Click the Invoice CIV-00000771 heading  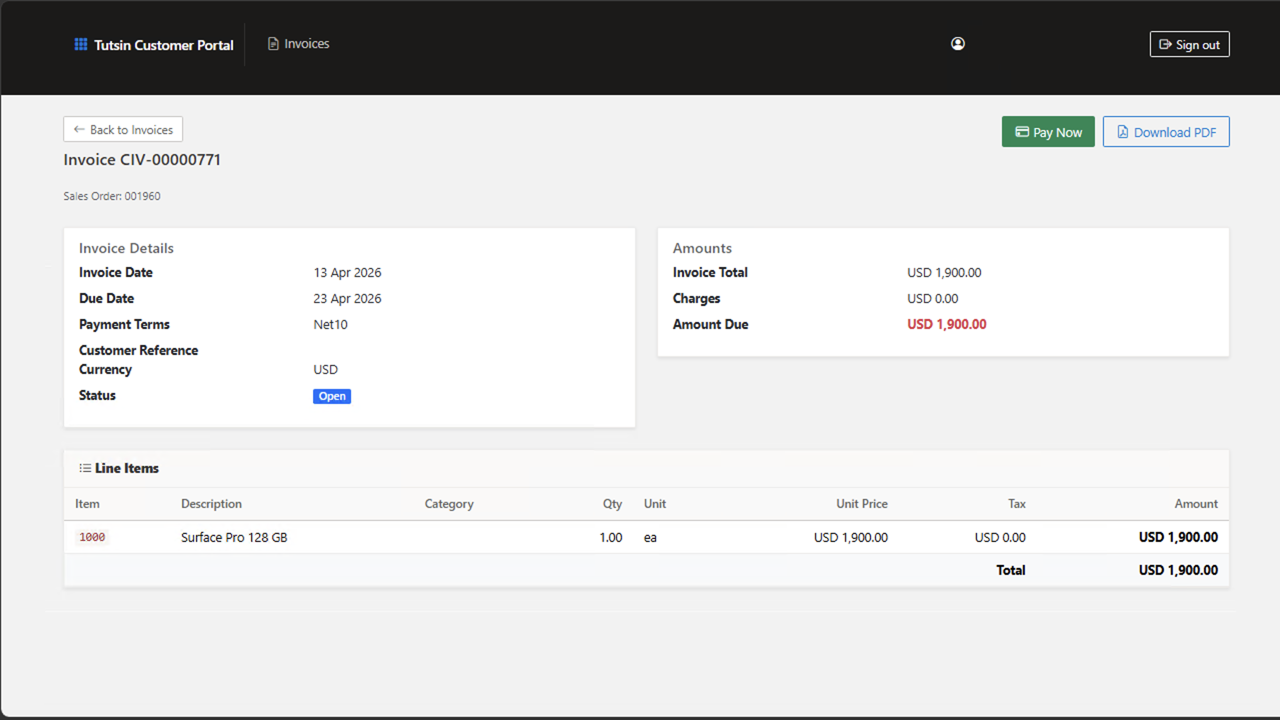point(141,159)
